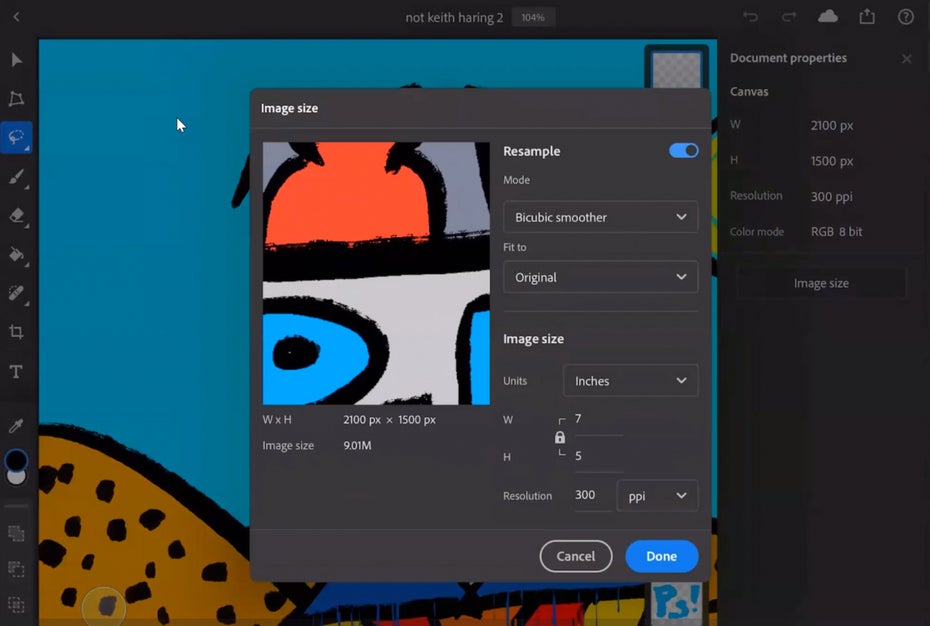Close the Document properties panel
The image size is (930, 626).
click(907, 59)
